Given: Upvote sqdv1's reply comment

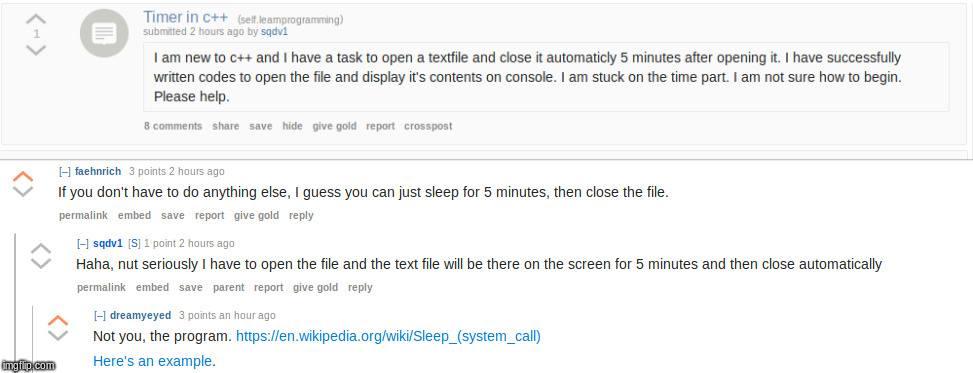Looking at the screenshot, I should [41, 248].
